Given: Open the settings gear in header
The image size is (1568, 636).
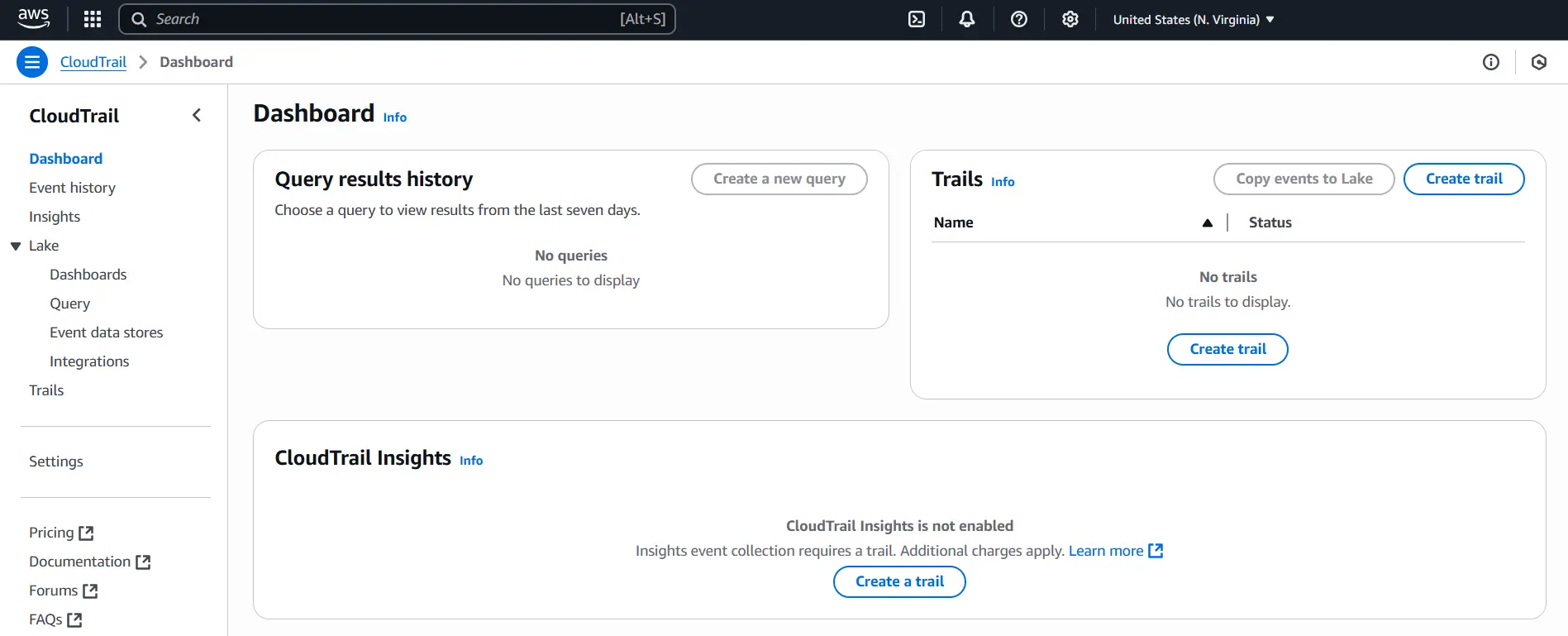Looking at the screenshot, I should click(x=1070, y=19).
